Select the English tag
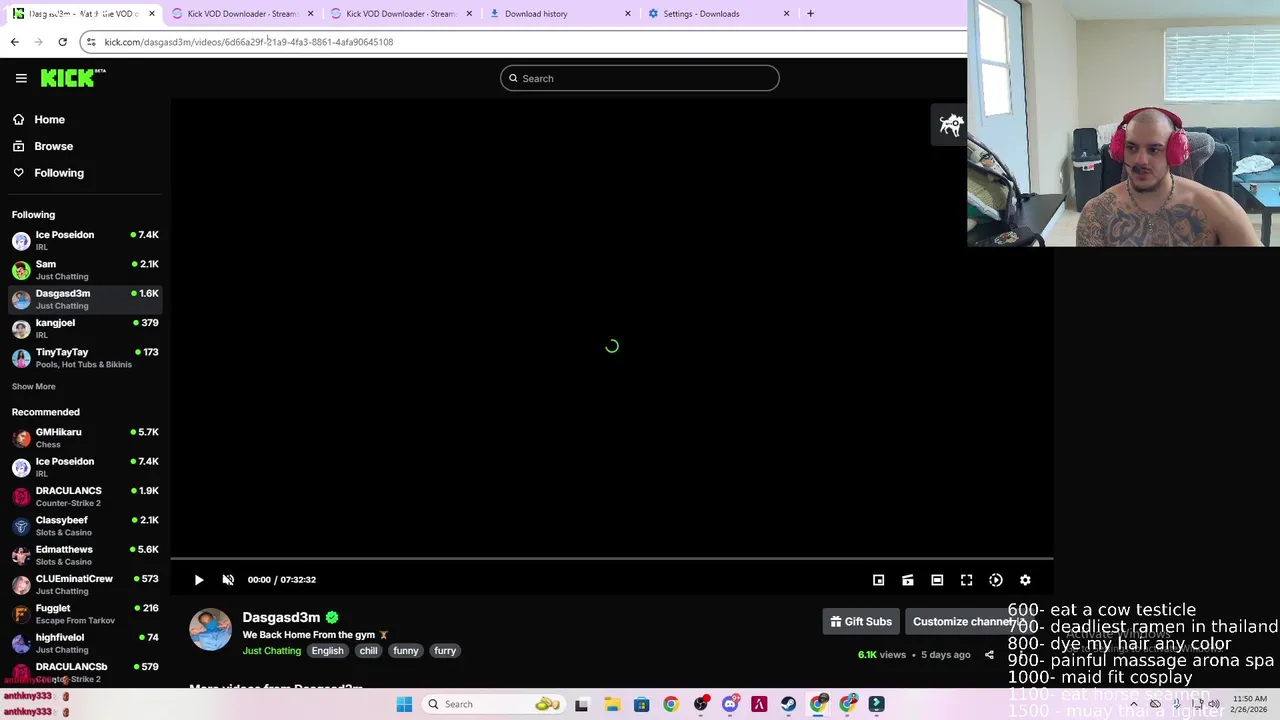 click(x=327, y=651)
